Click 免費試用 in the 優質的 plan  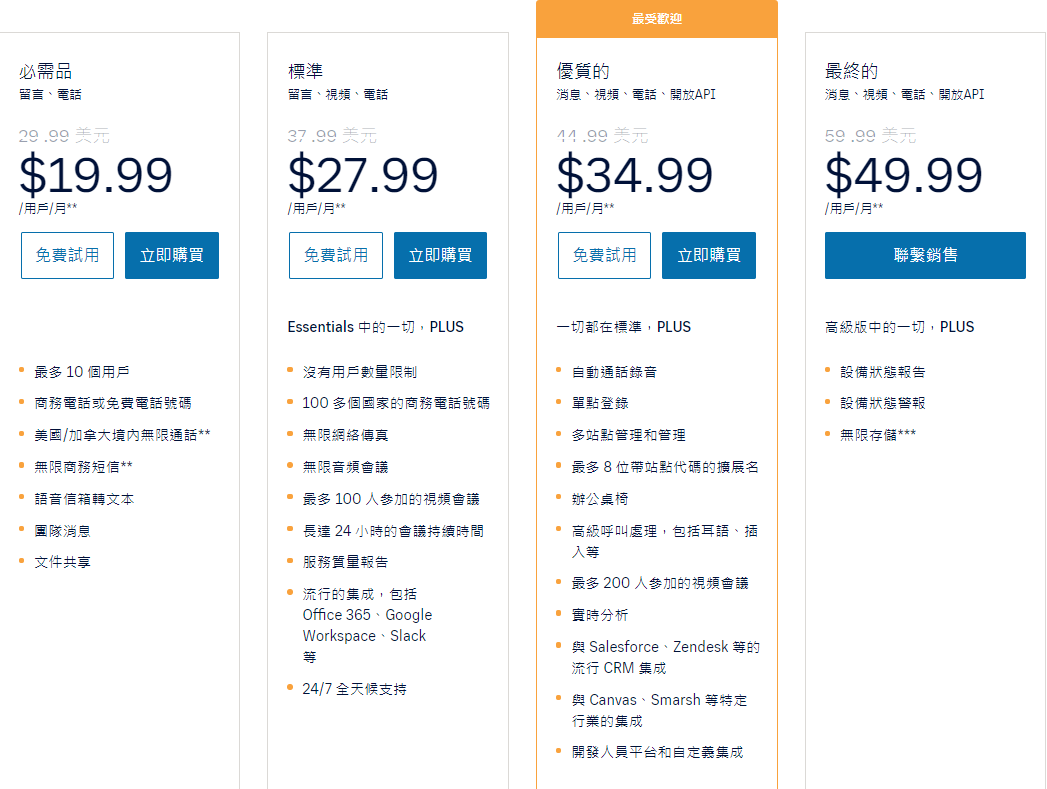click(x=604, y=255)
